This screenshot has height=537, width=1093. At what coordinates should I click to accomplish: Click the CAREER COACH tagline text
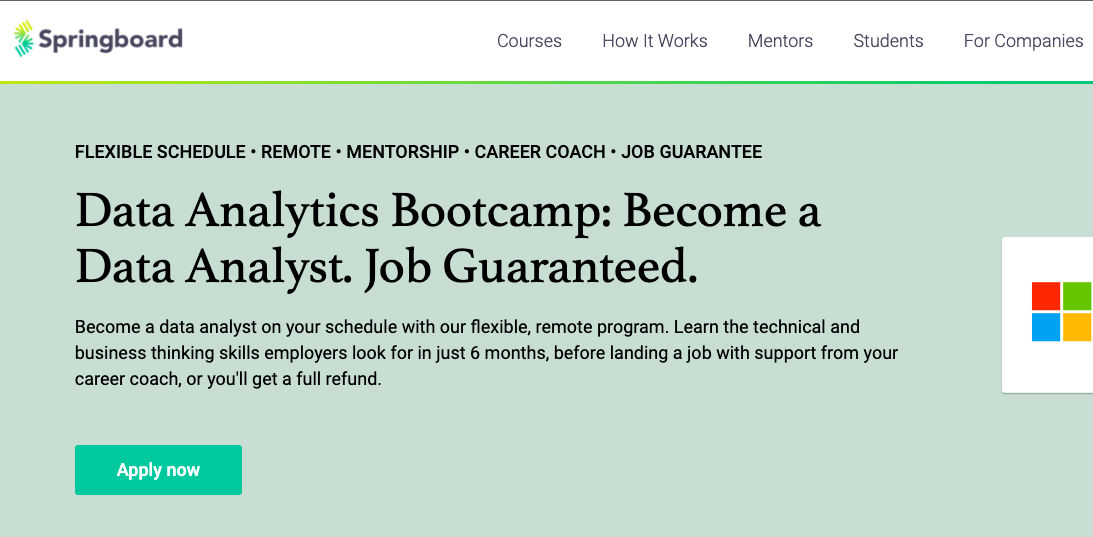540,151
